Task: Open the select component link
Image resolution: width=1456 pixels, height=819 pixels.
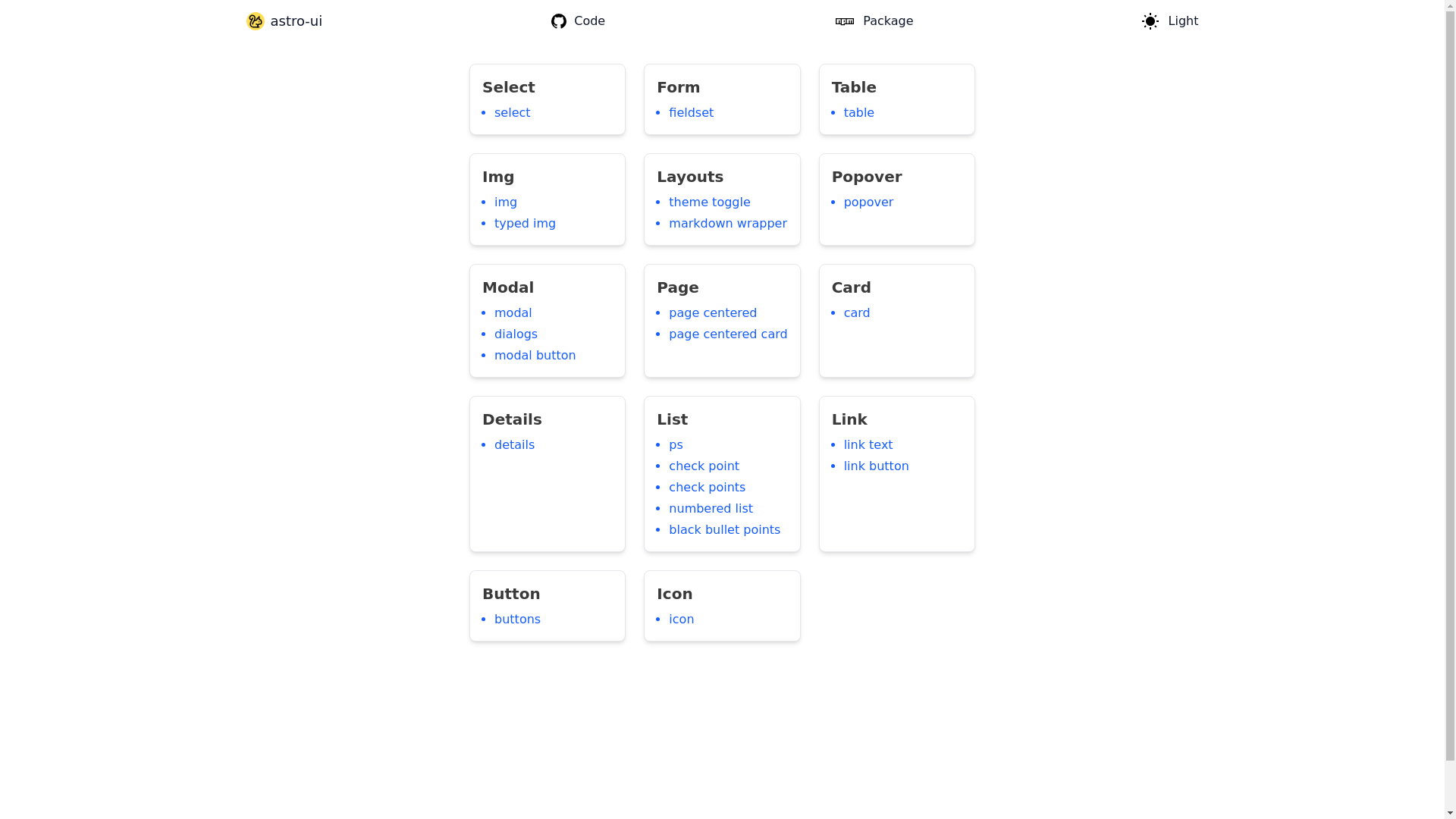Action: coord(512,113)
